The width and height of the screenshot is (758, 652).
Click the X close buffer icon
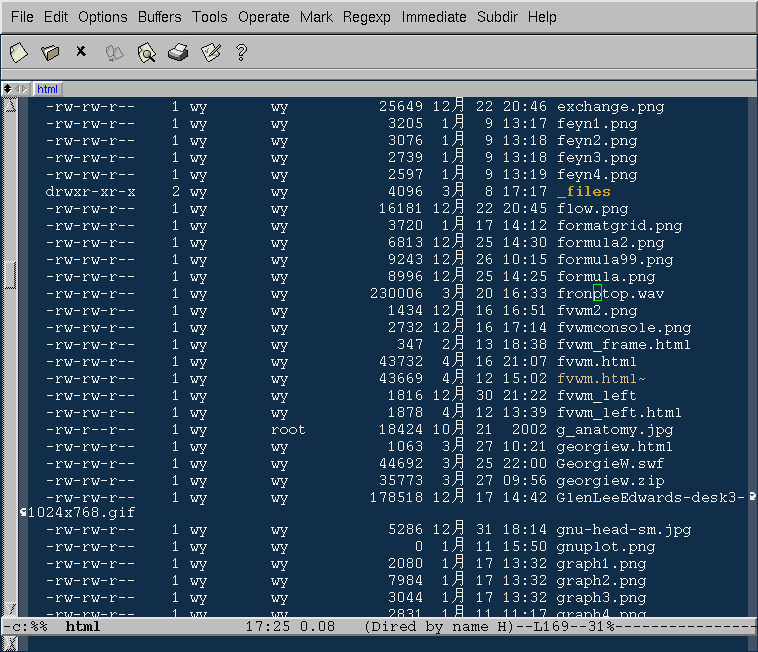(81, 51)
